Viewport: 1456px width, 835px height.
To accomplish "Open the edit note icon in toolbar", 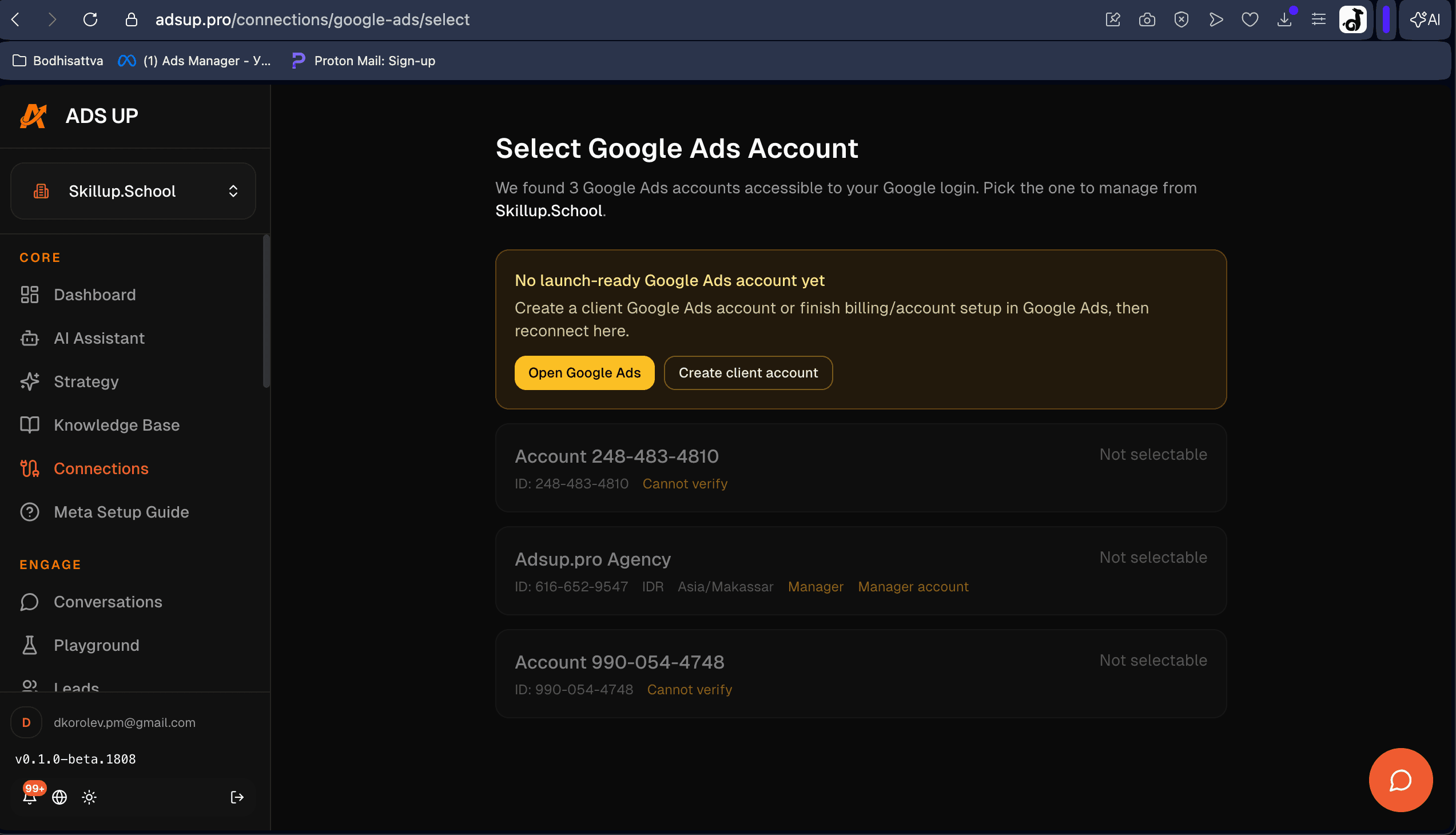I will [x=1113, y=19].
